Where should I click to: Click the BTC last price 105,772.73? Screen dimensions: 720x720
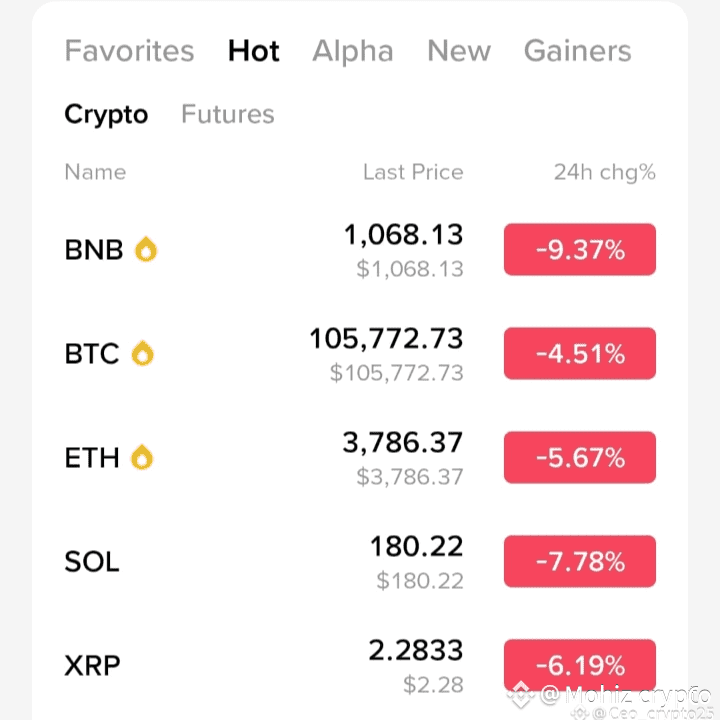point(386,339)
